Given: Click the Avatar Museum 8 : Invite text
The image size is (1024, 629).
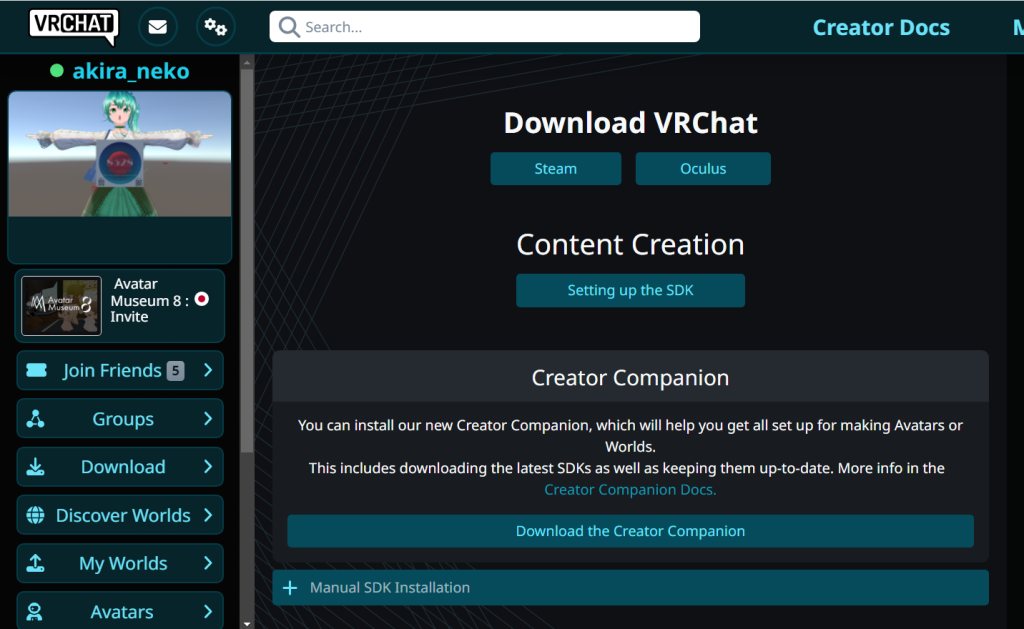Looking at the screenshot, I should coord(150,300).
